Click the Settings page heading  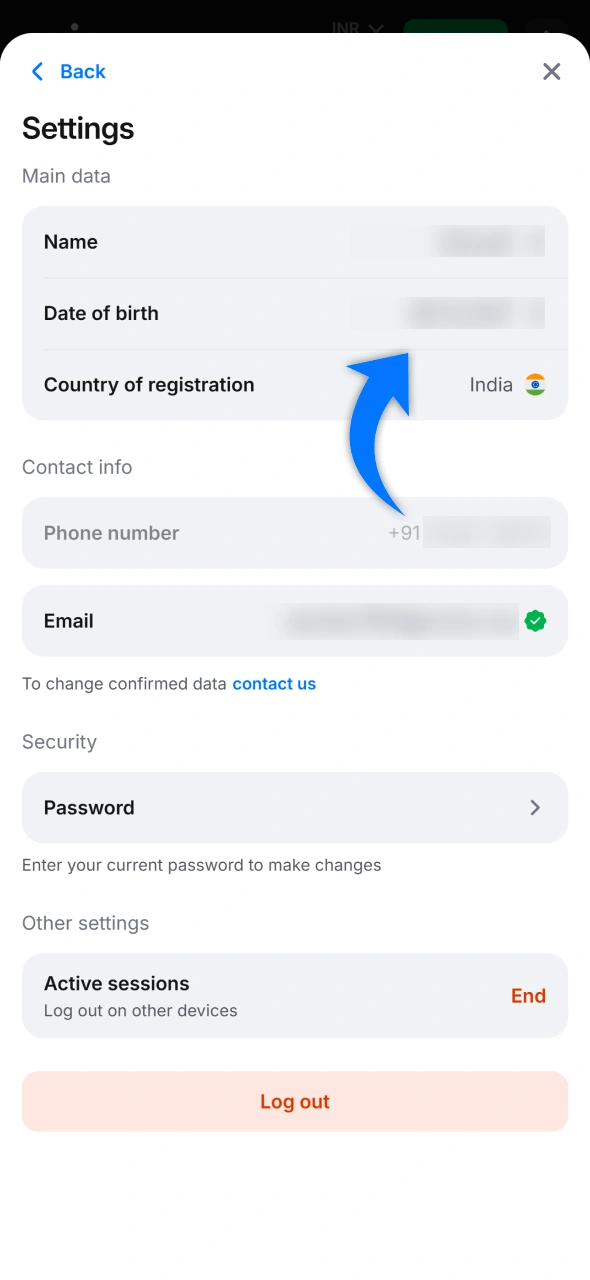[x=78, y=128]
